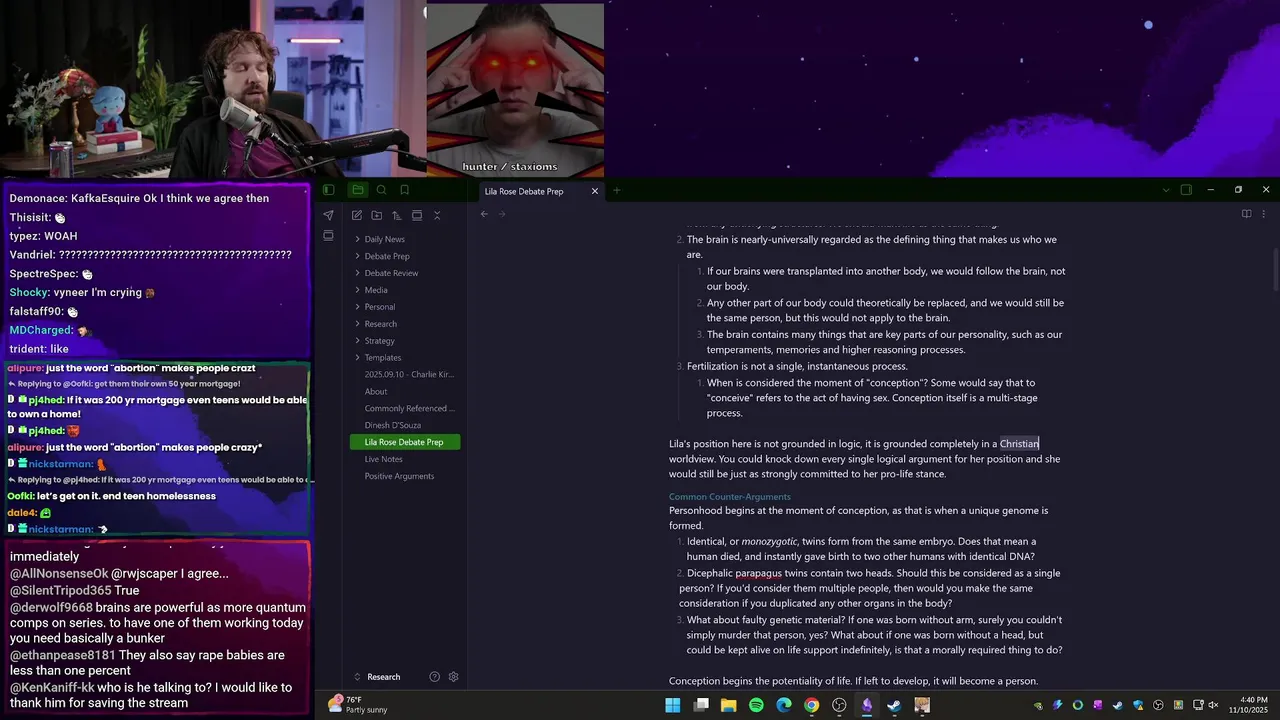Viewport: 1280px width, 720px height.
Task: Open the Windows Start menu
Action: tap(673, 705)
